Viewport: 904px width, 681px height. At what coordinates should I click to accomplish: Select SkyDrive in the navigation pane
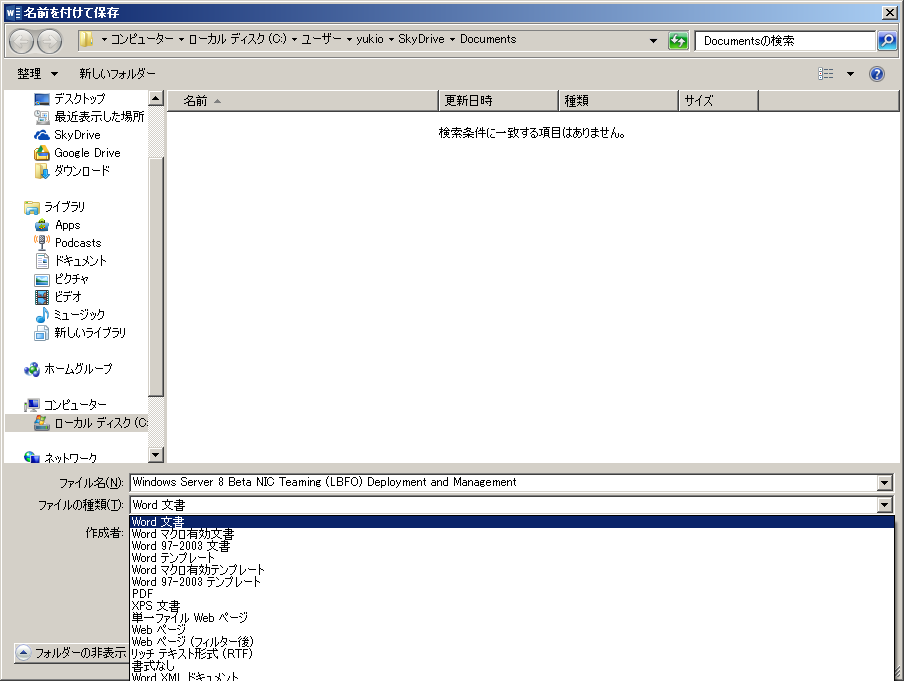pyautogui.click(x=76, y=135)
